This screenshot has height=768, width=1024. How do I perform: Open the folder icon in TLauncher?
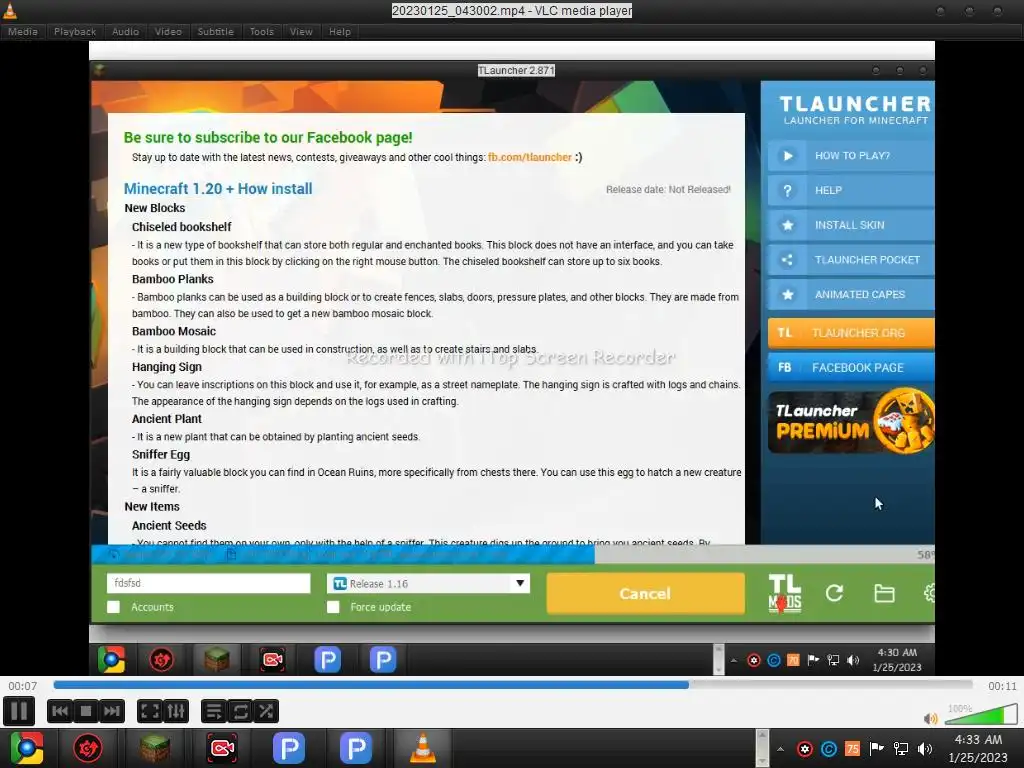[884, 593]
